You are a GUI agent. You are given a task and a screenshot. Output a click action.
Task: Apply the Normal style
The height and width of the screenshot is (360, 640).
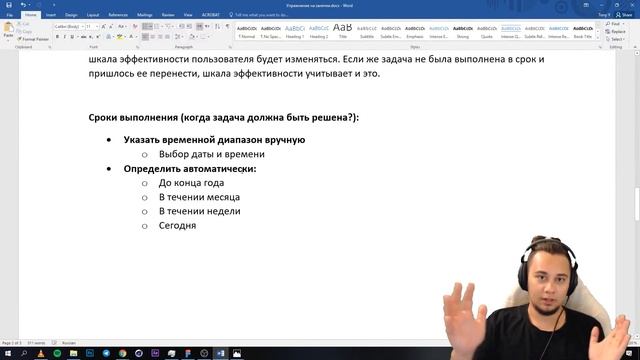pyautogui.click(x=247, y=31)
